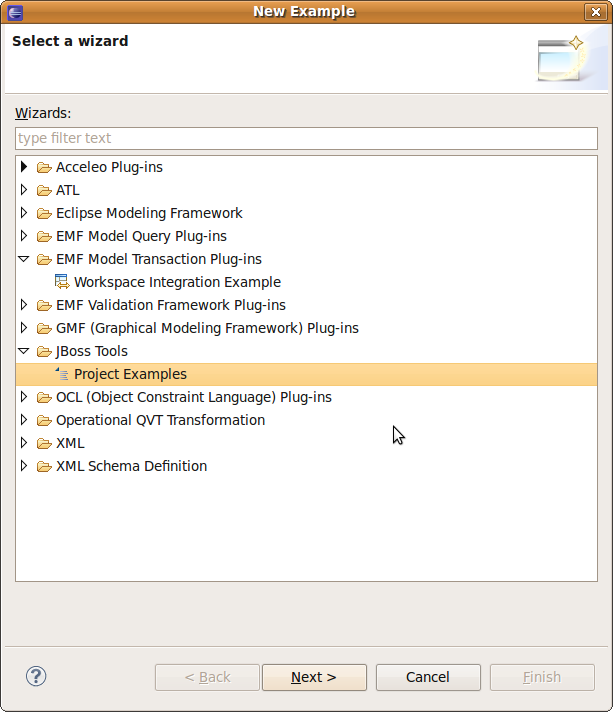Screen dimensions: 613x712
Task: Select EMF Validation Framework Plug-ins item
Action: pyautogui.click(x=171, y=305)
